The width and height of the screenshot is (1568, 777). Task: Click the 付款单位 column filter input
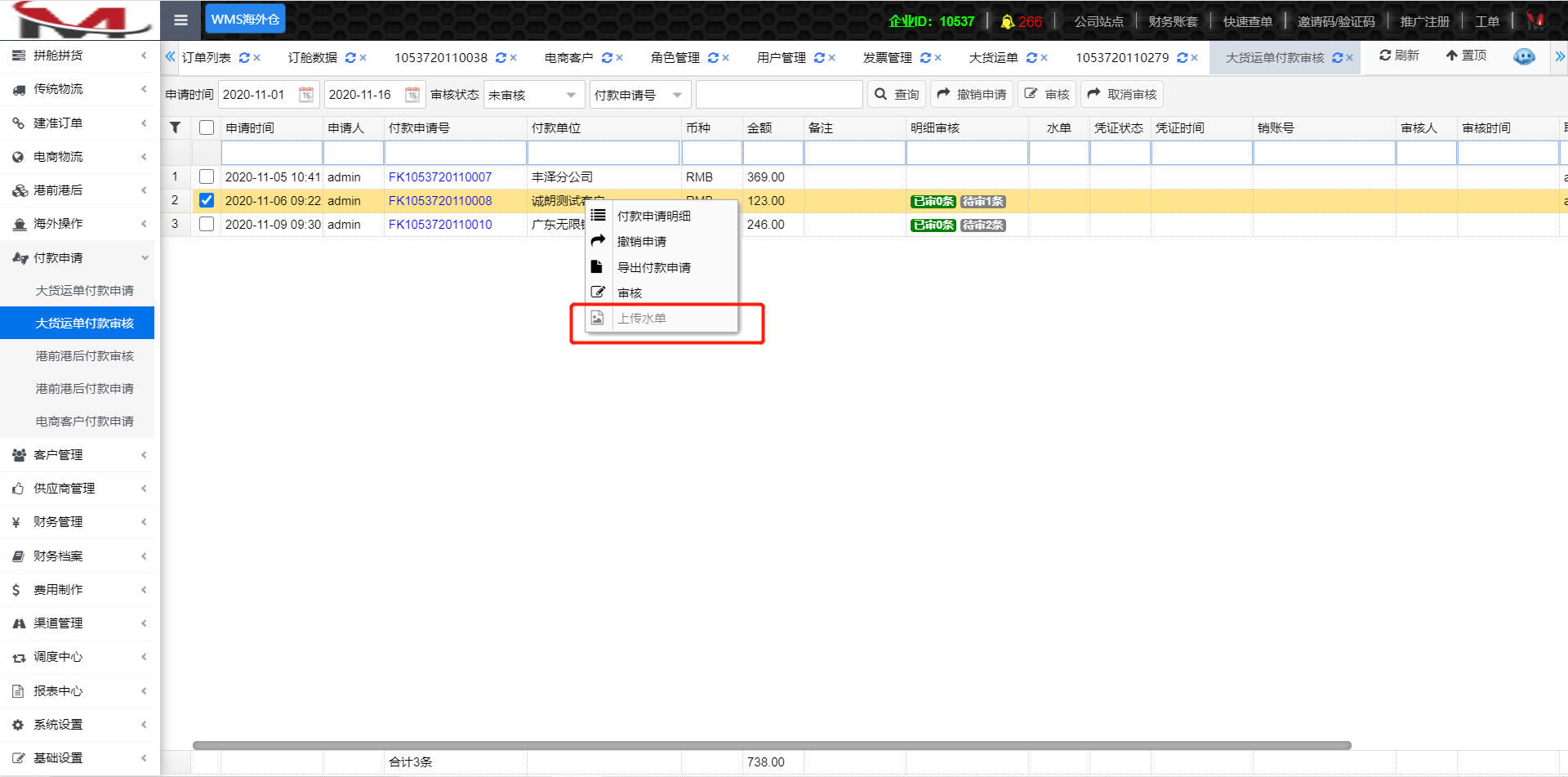(x=604, y=153)
